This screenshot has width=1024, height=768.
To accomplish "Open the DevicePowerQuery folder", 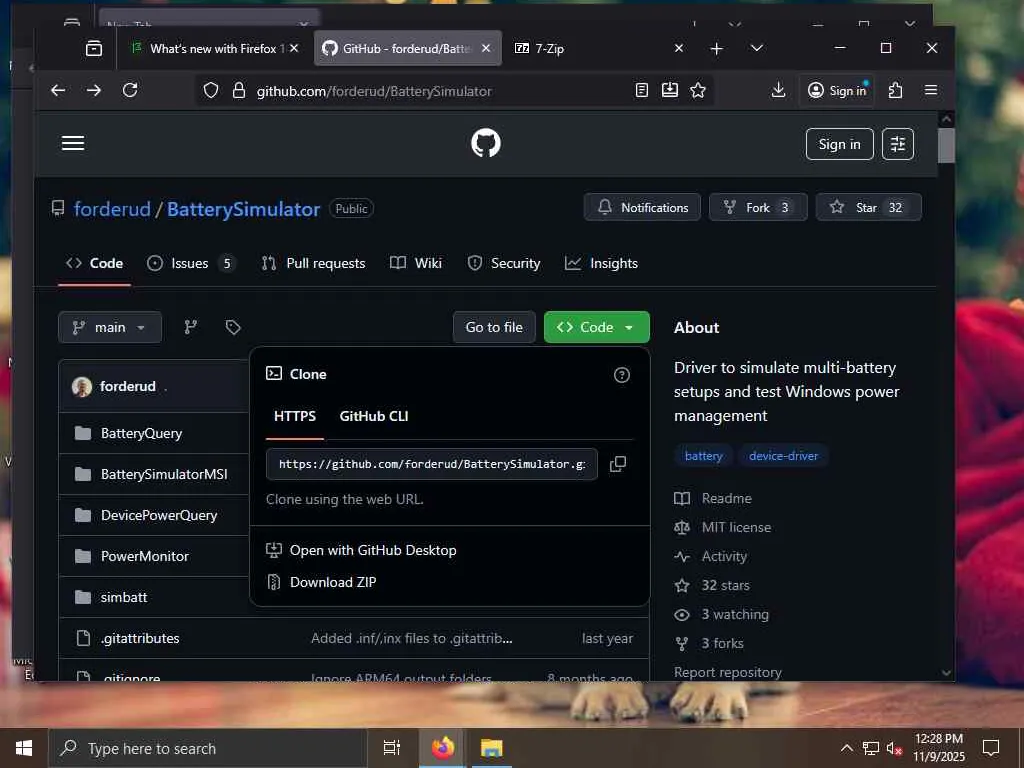I will pyautogui.click(x=159, y=515).
